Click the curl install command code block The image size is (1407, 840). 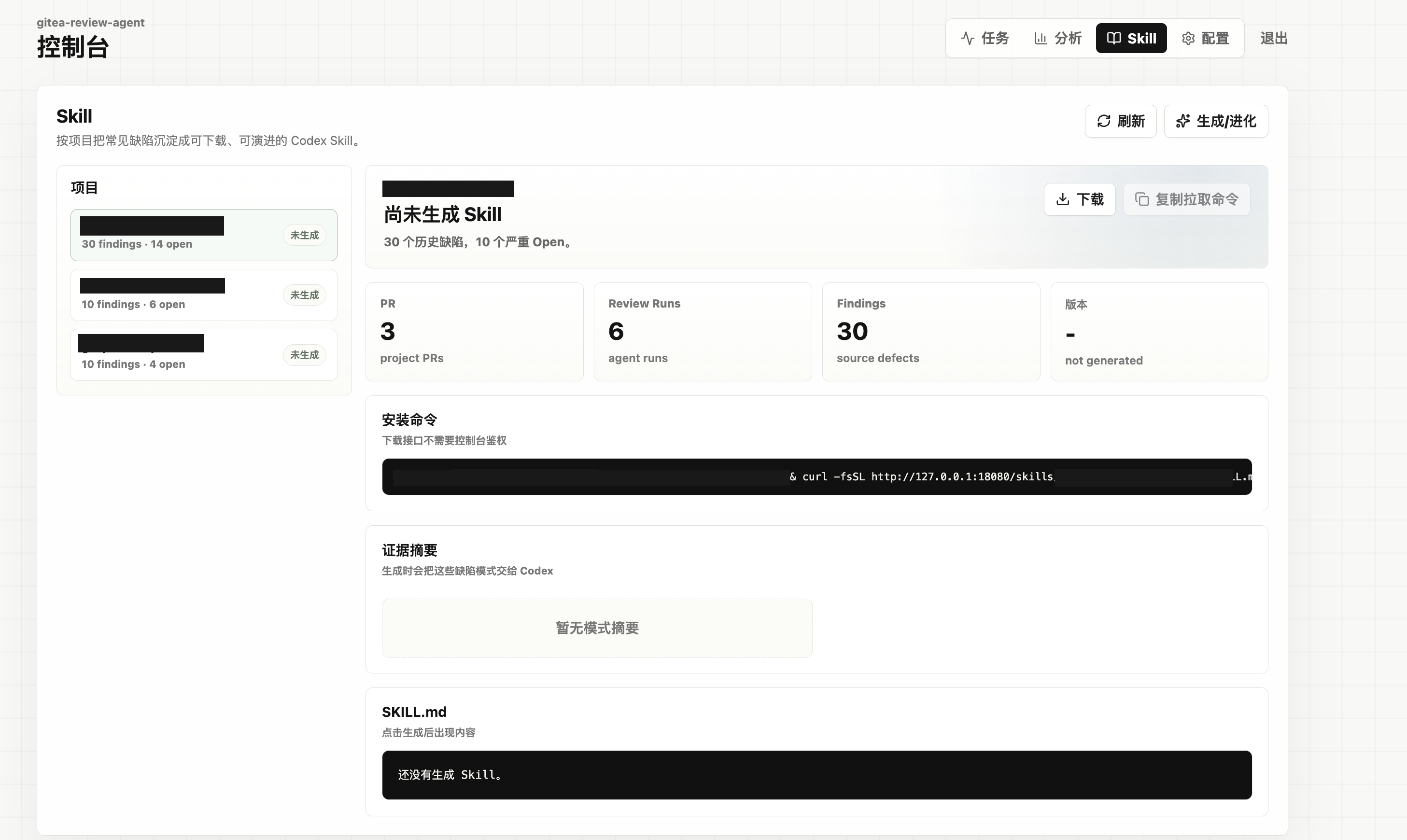pyautogui.click(x=816, y=476)
